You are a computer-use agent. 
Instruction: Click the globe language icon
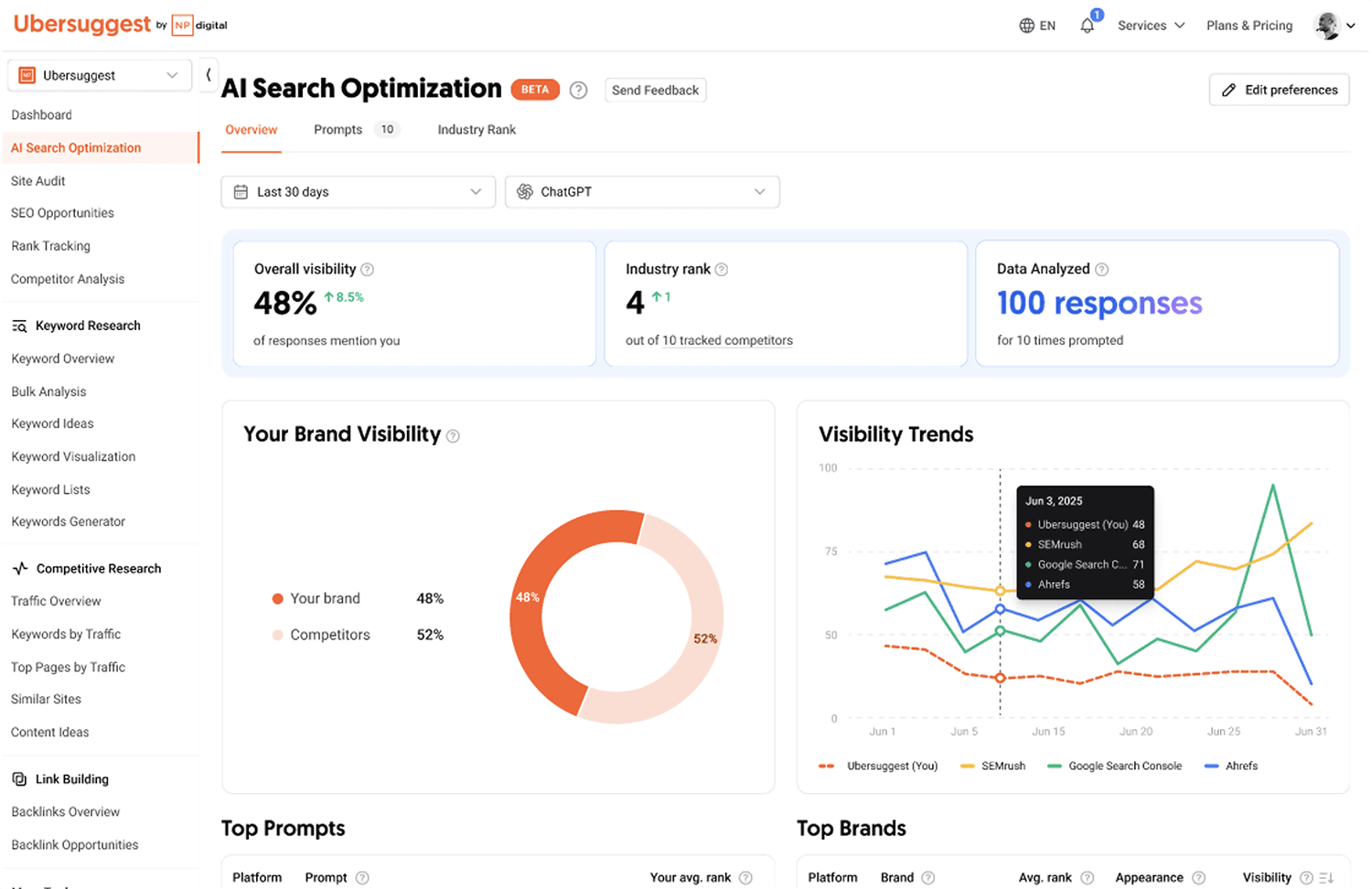[1027, 26]
